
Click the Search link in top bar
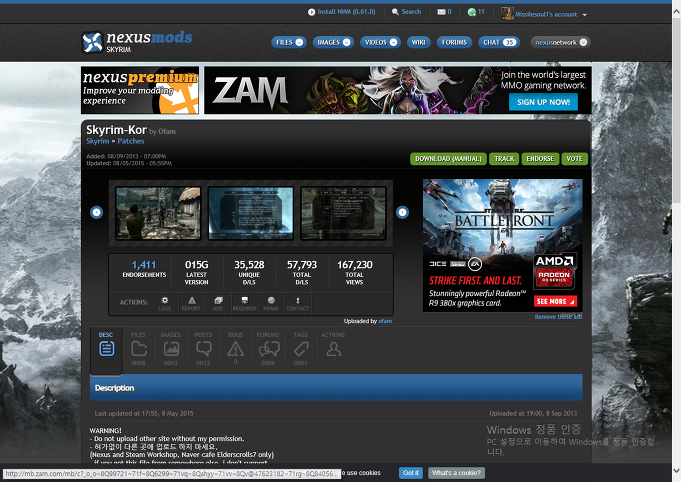(411, 12)
